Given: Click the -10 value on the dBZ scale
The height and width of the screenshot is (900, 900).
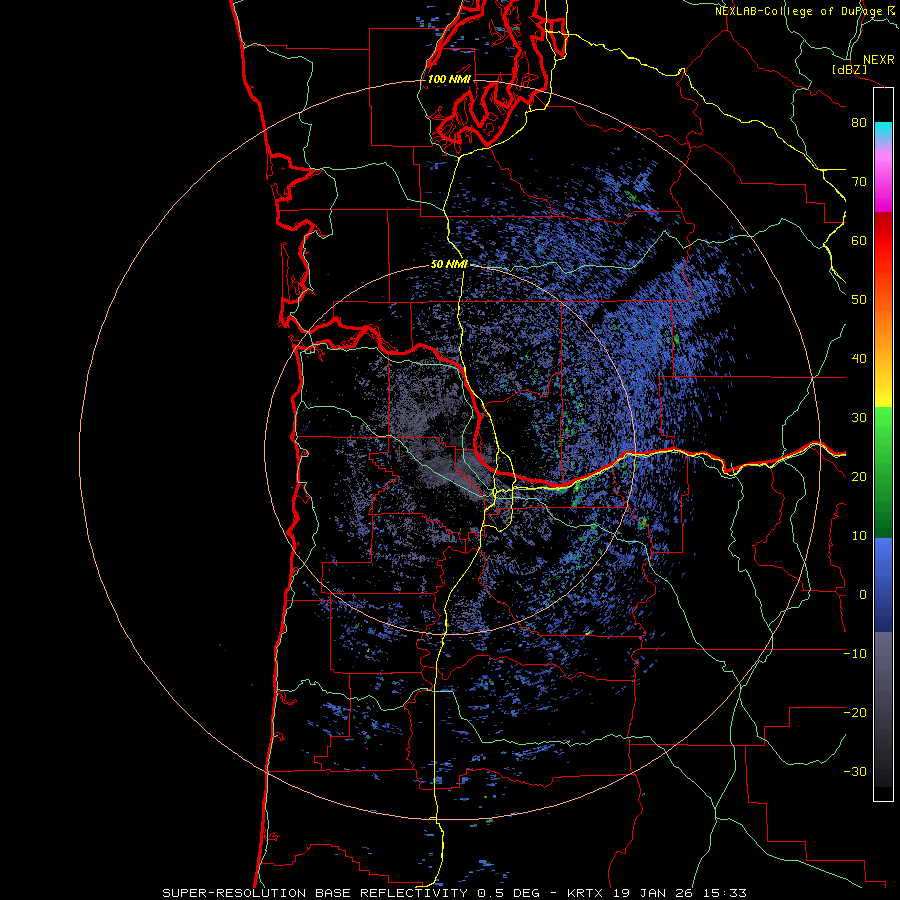Looking at the screenshot, I should (855, 653).
